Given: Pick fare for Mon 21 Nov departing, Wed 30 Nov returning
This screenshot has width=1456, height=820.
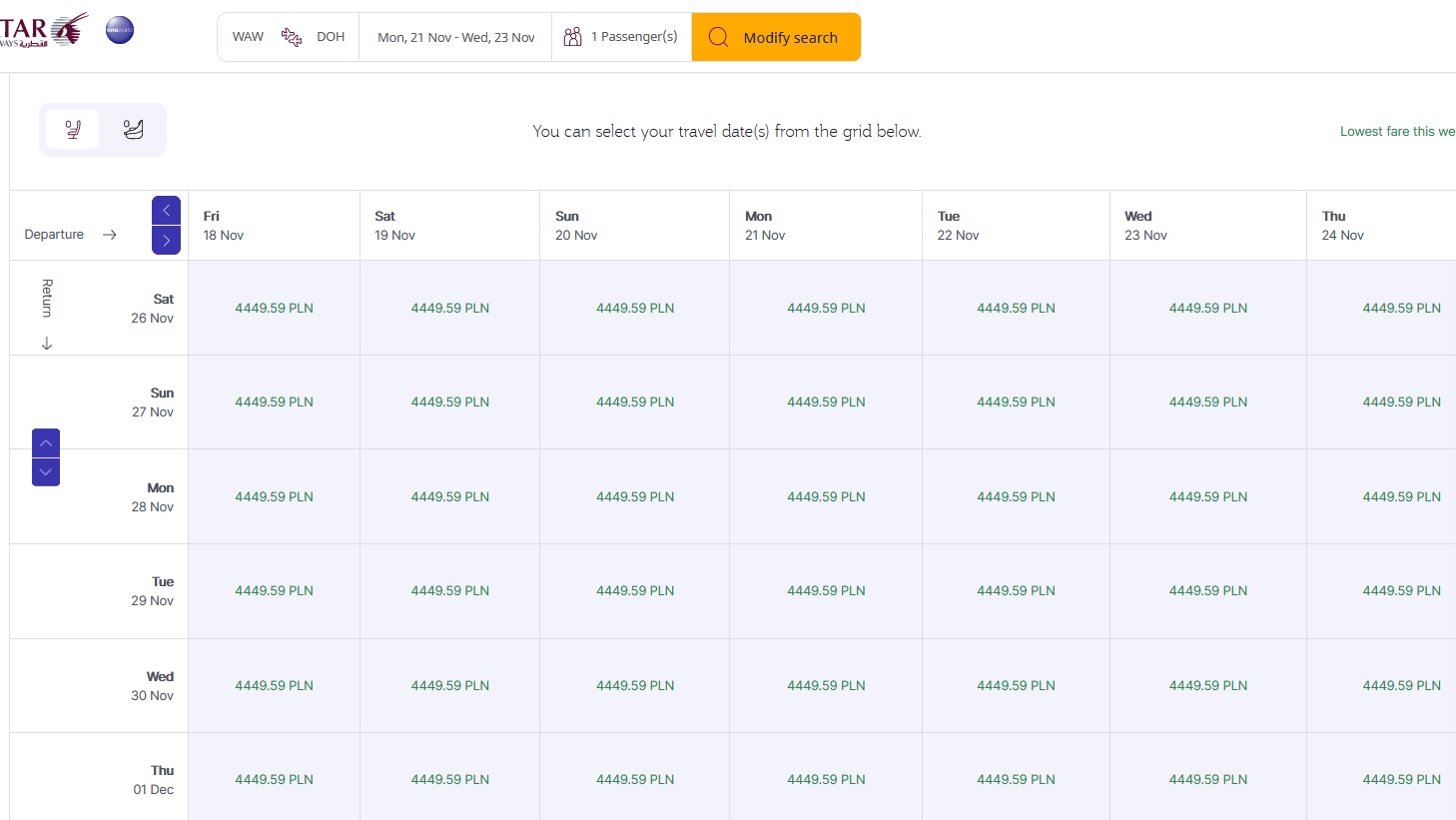Looking at the screenshot, I should [826, 685].
